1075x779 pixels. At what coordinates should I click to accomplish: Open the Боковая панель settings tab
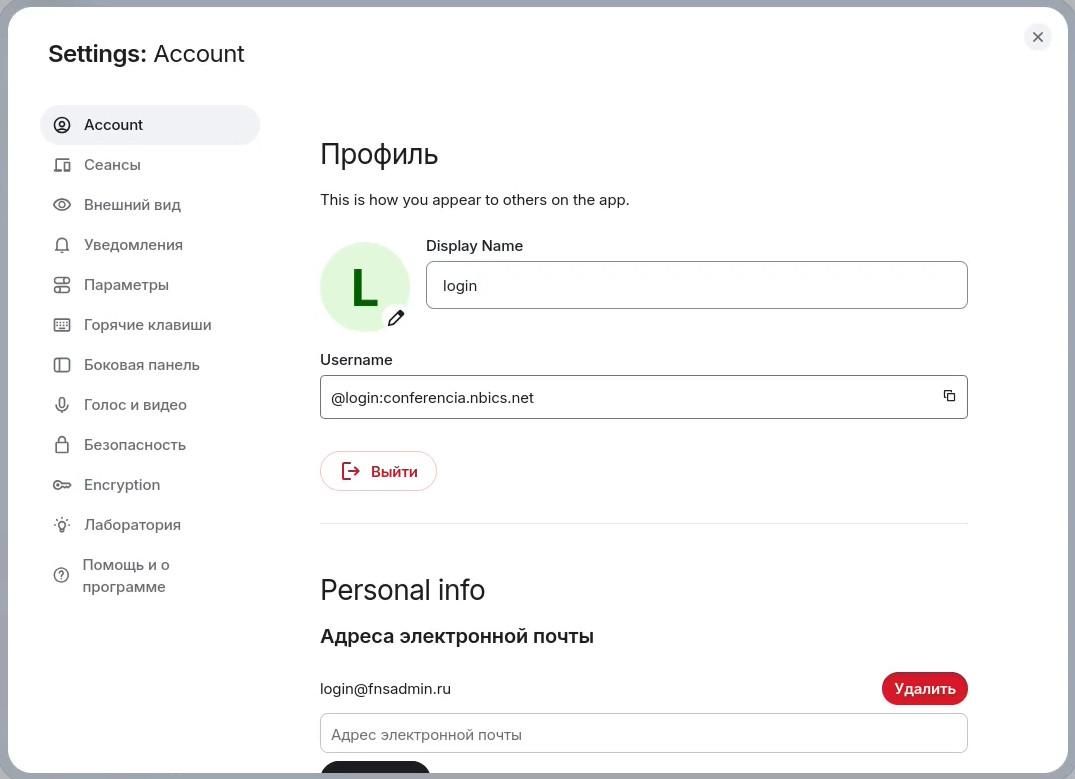(x=141, y=365)
